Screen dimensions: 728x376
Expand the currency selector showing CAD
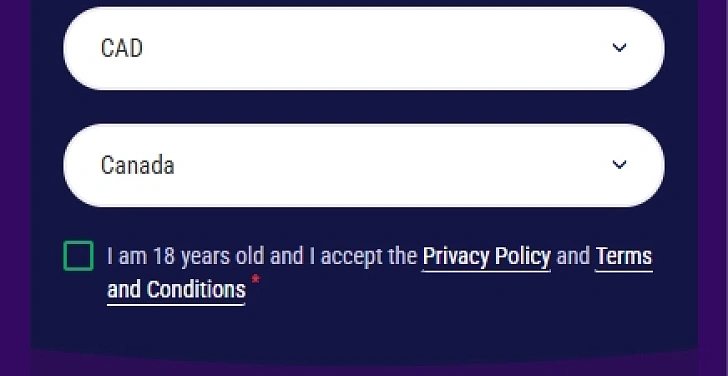(x=364, y=48)
